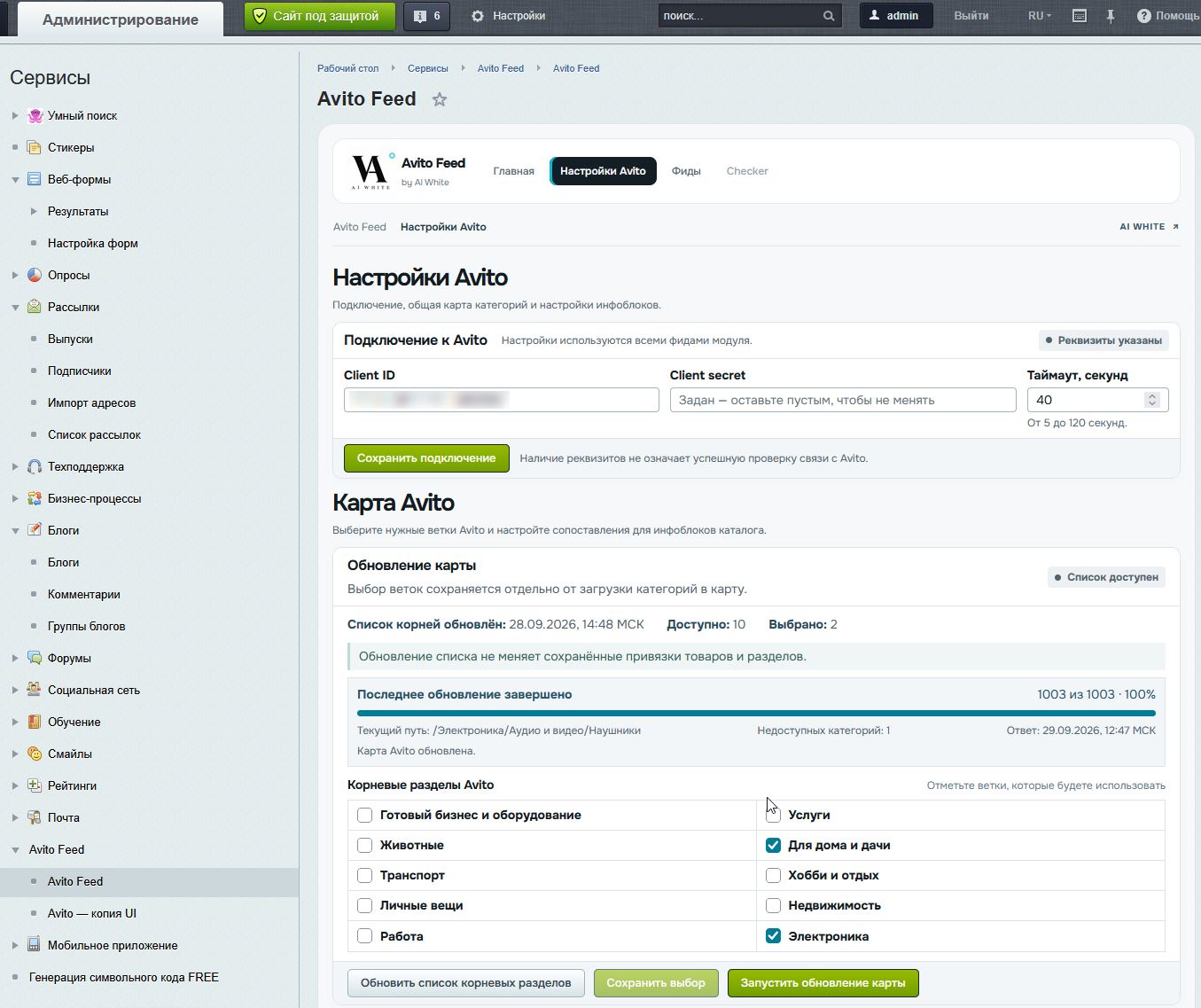This screenshot has height=1008, width=1201.
Task: Click the Мобильное приложение icon
Action: pyautogui.click(x=35, y=945)
